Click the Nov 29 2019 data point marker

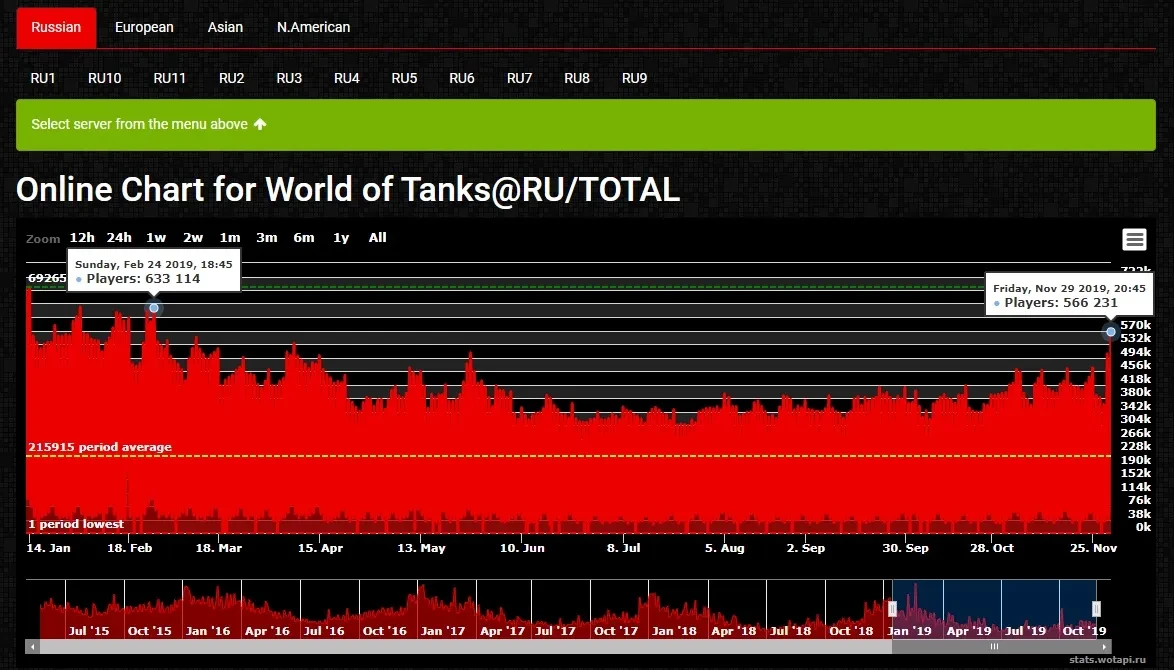(1110, 331)
